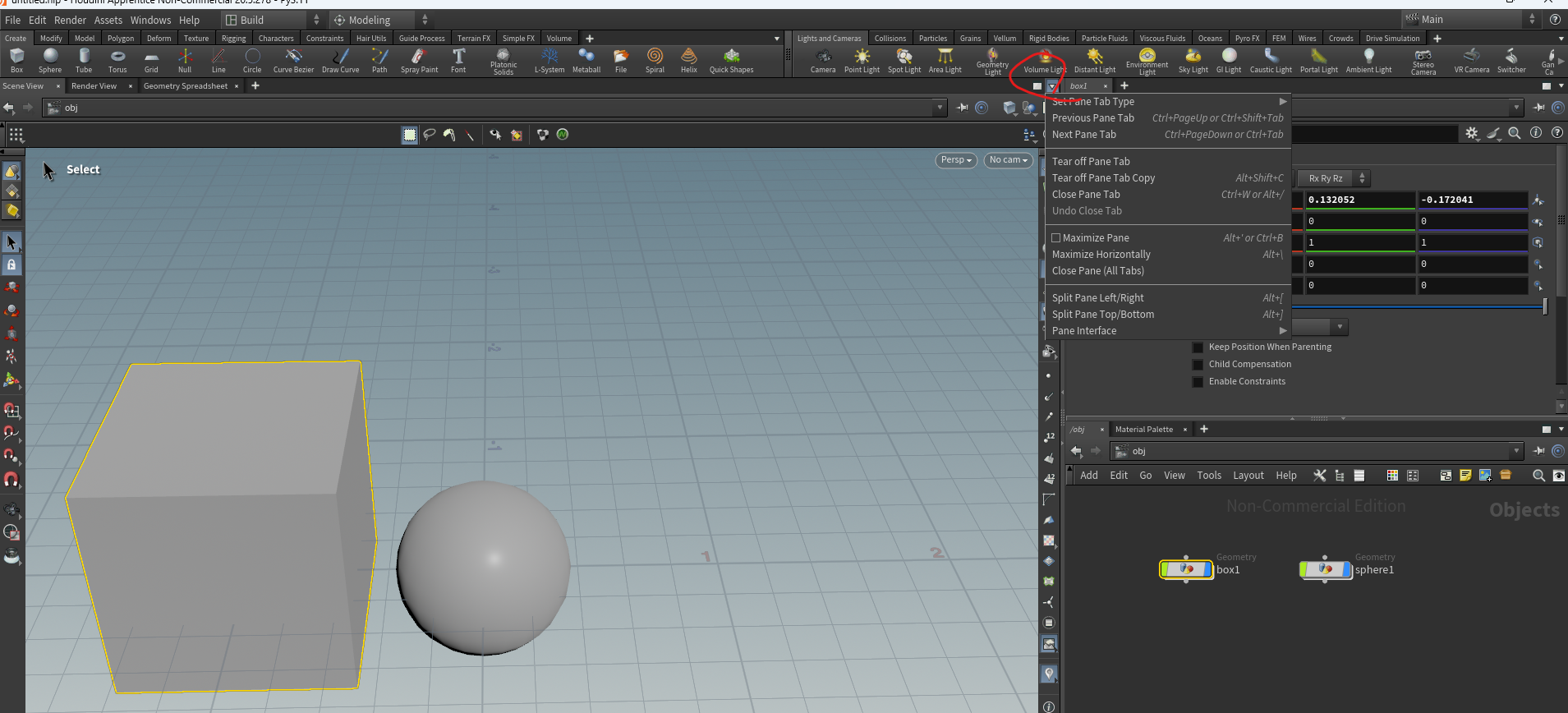Create an L-System from the shelf
The width and height of the screenshot is (1568, 713).
[549, 60]
